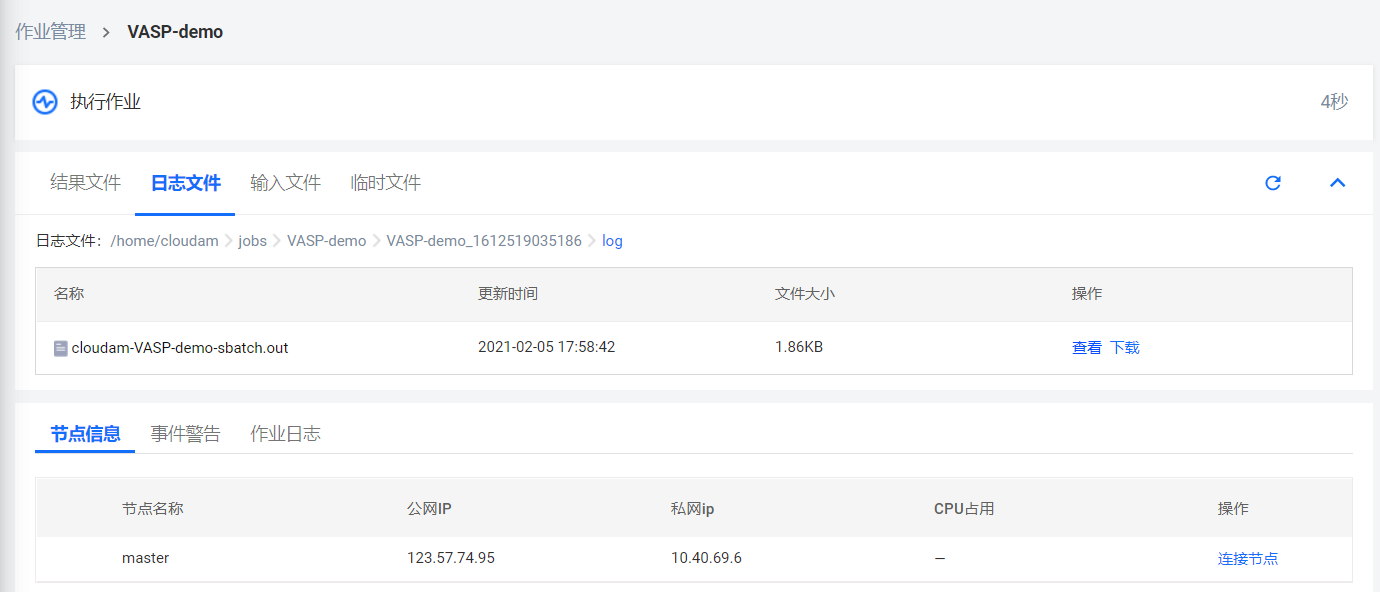
Task: Click the update time 2021-02-05 17:58:42
Action: pyautogui.click(x=546, y=347)
